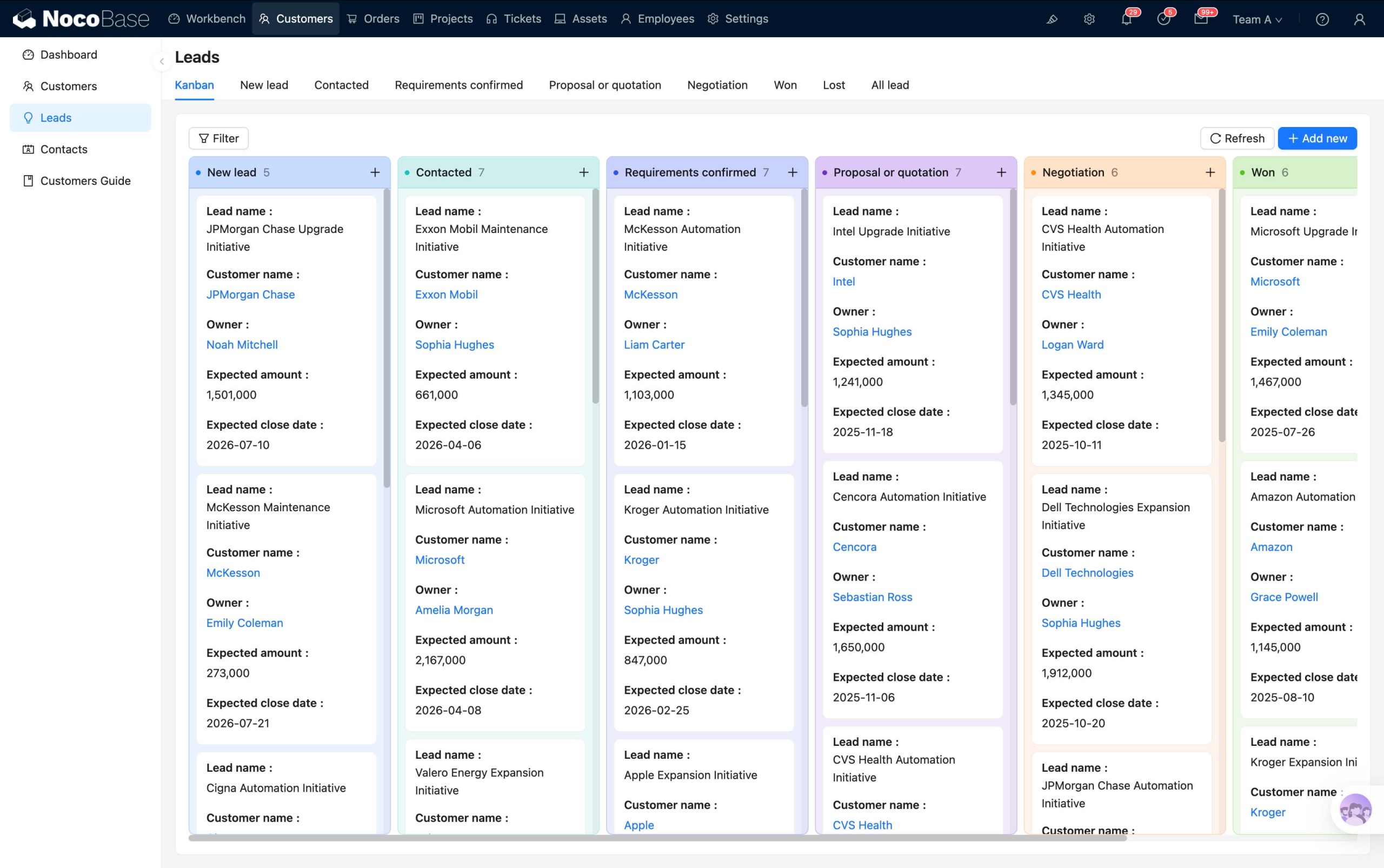The image size is (1384, 868).
Task: Open the help question mark icon
Action: [1322, 19]
